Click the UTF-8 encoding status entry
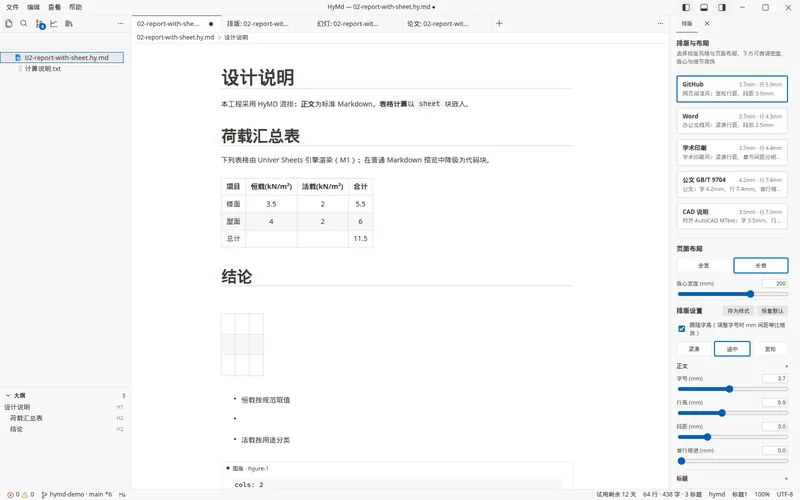This screenshot has width=800, height=500. [785, 494]
